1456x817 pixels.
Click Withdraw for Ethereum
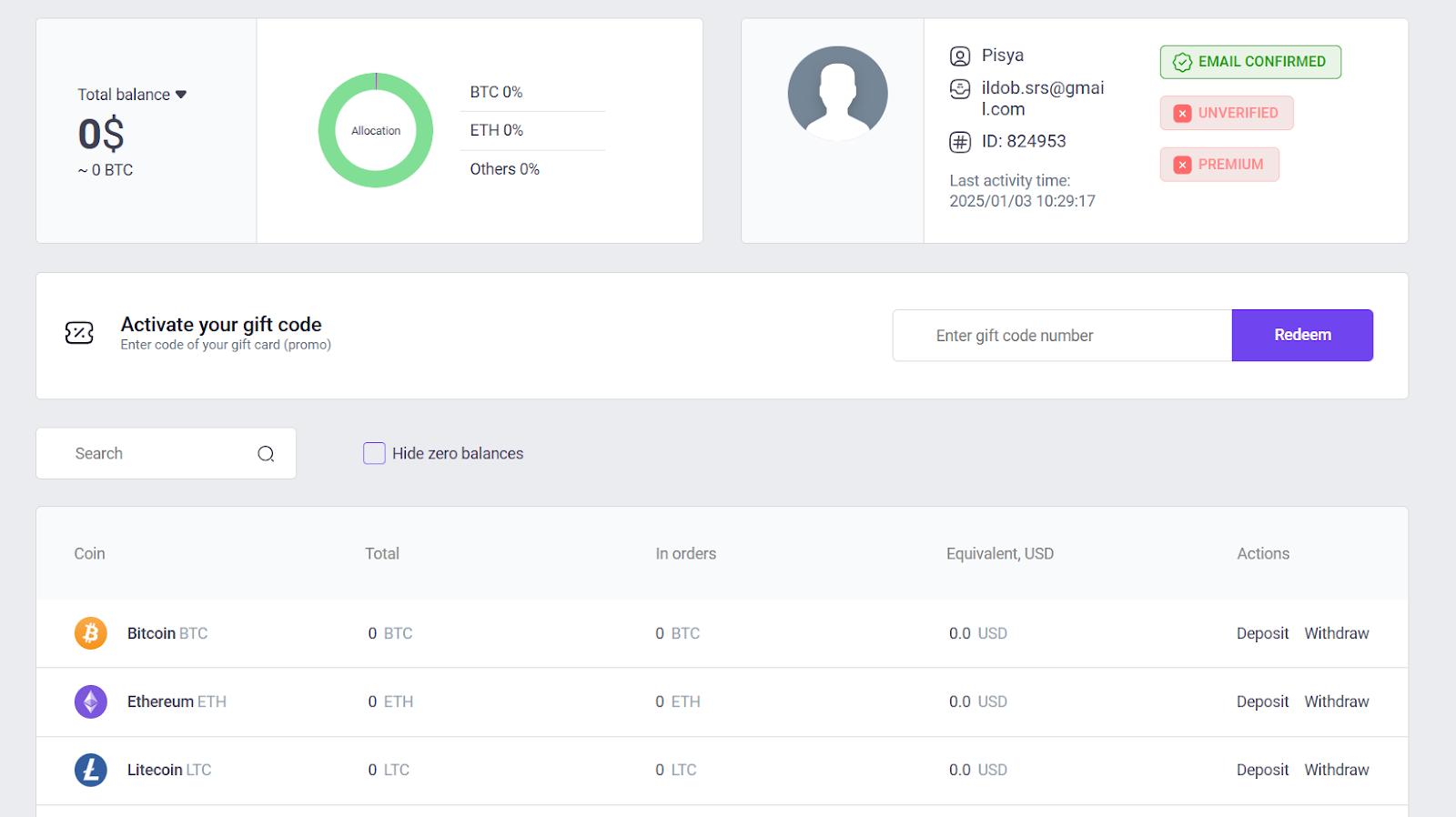click(x=1336, y=701)
